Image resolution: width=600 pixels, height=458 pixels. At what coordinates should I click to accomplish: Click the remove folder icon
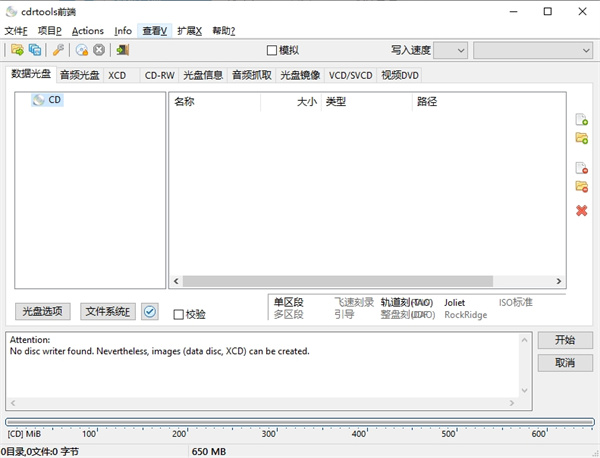click(582, 186)
